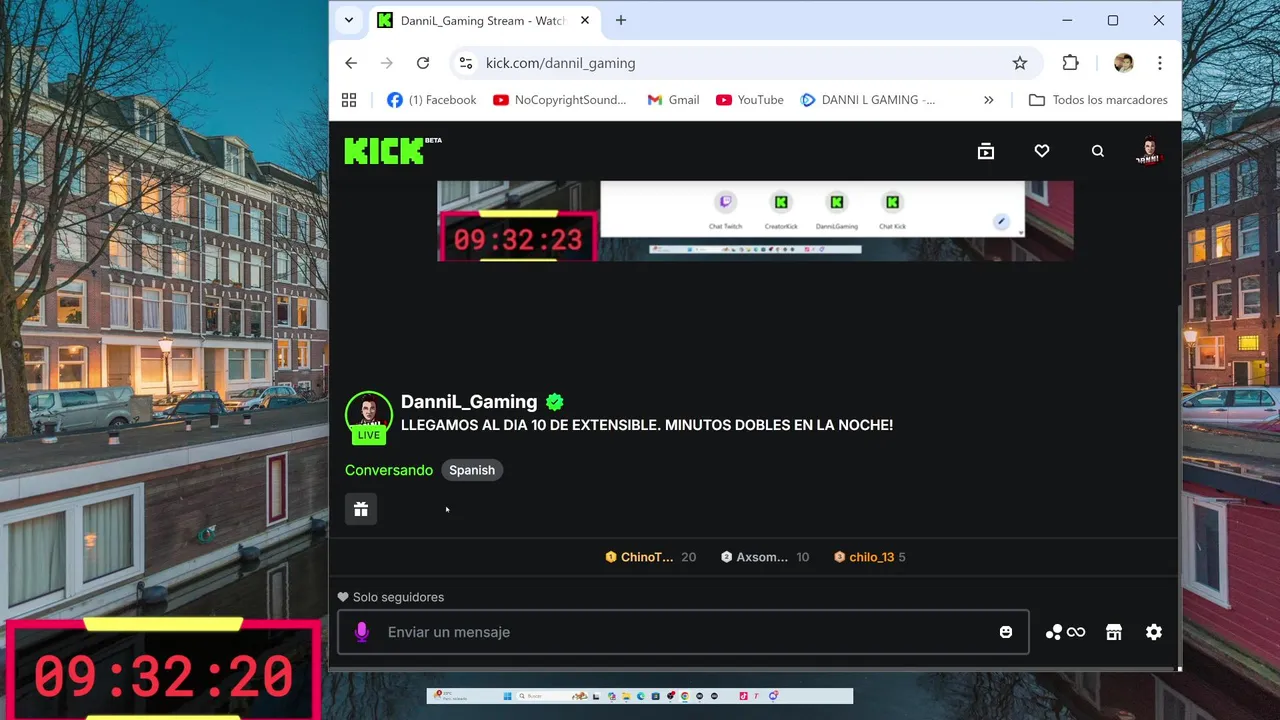Click the Spanish language tag
This screenshot has width=1280, height=720.
click(472, 470)
